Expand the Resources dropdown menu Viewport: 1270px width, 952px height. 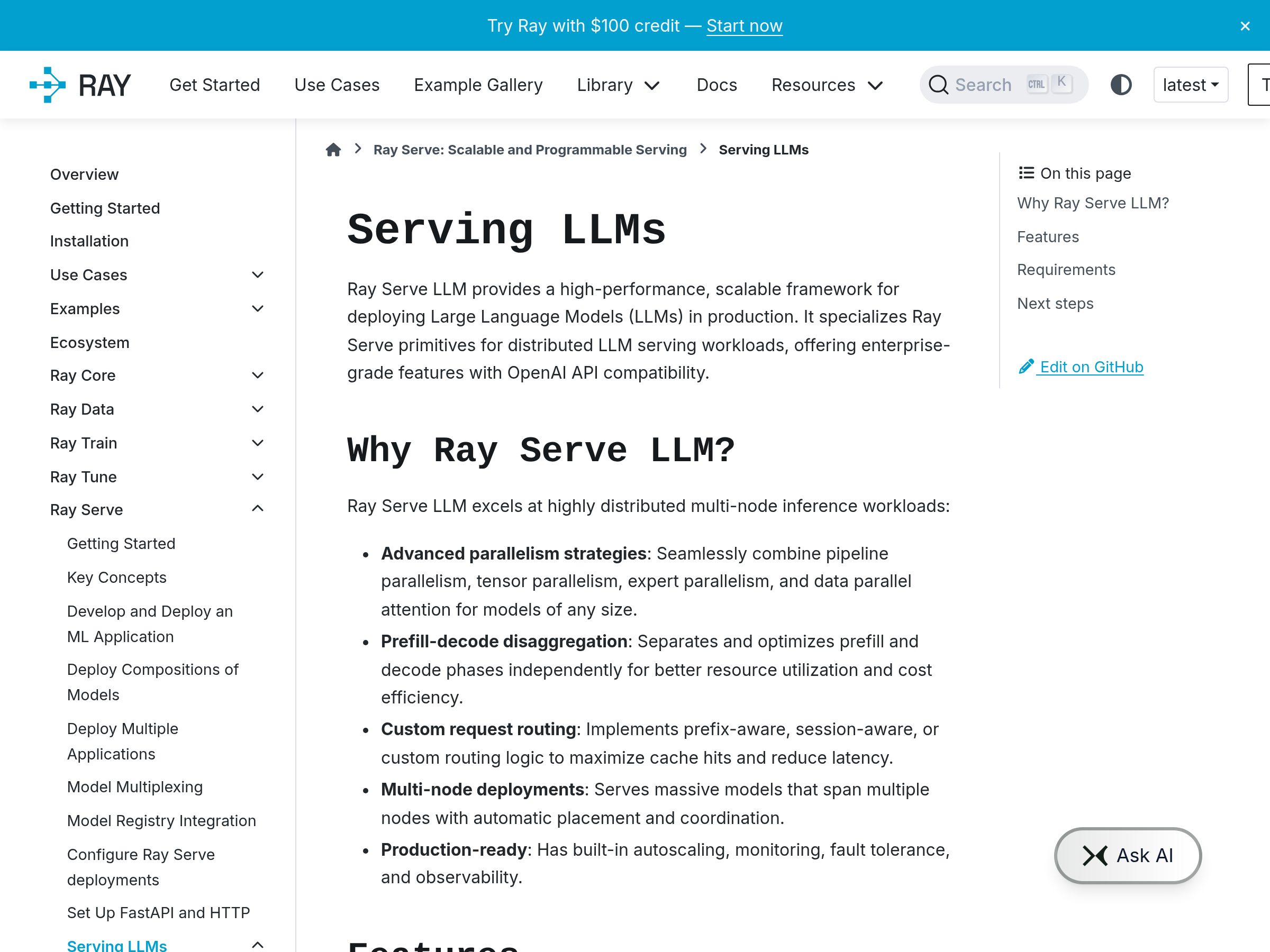click(x=827, y=85)
